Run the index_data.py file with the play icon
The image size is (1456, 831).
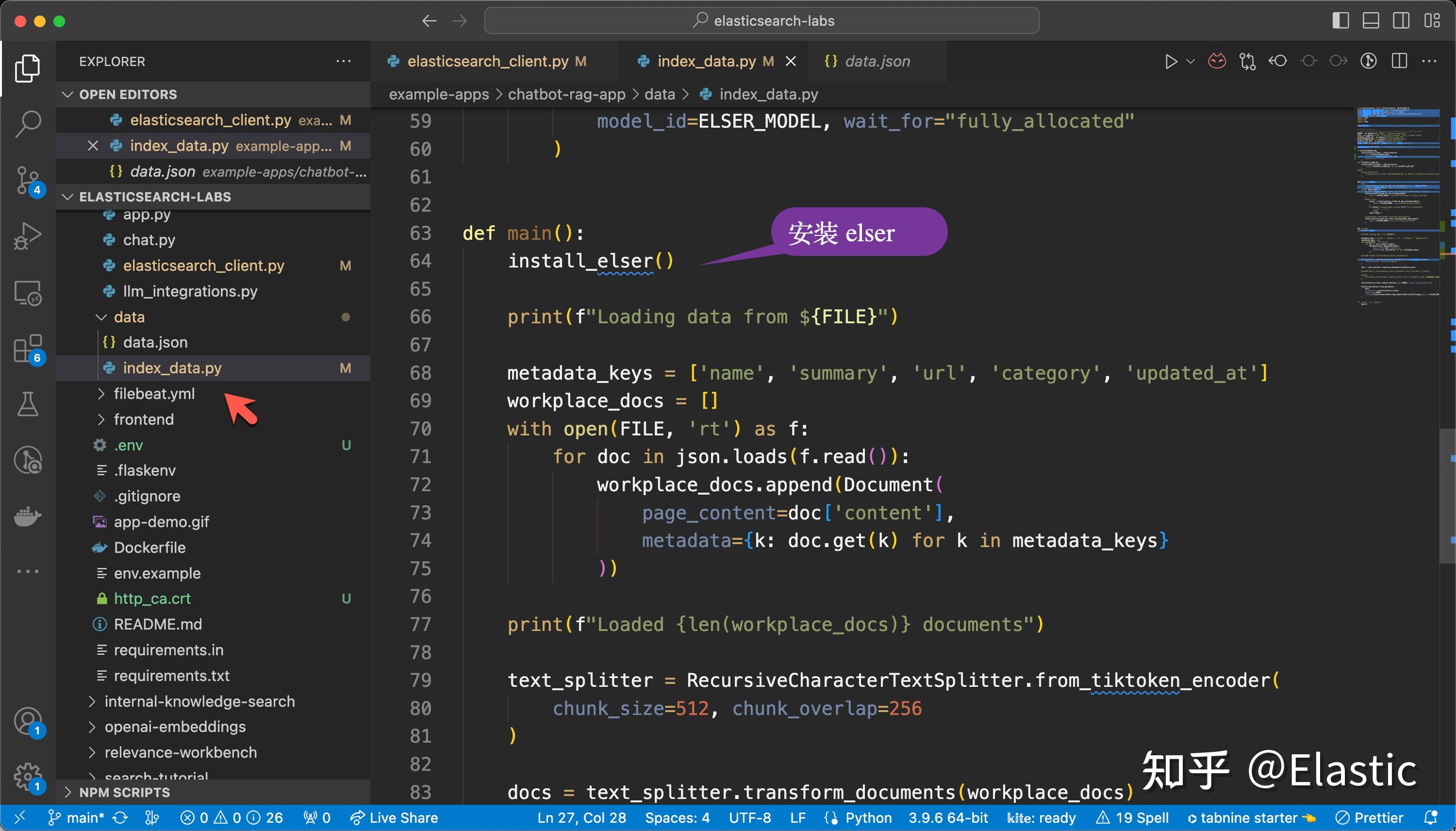pyautogui.click(x=1170, y=61)
